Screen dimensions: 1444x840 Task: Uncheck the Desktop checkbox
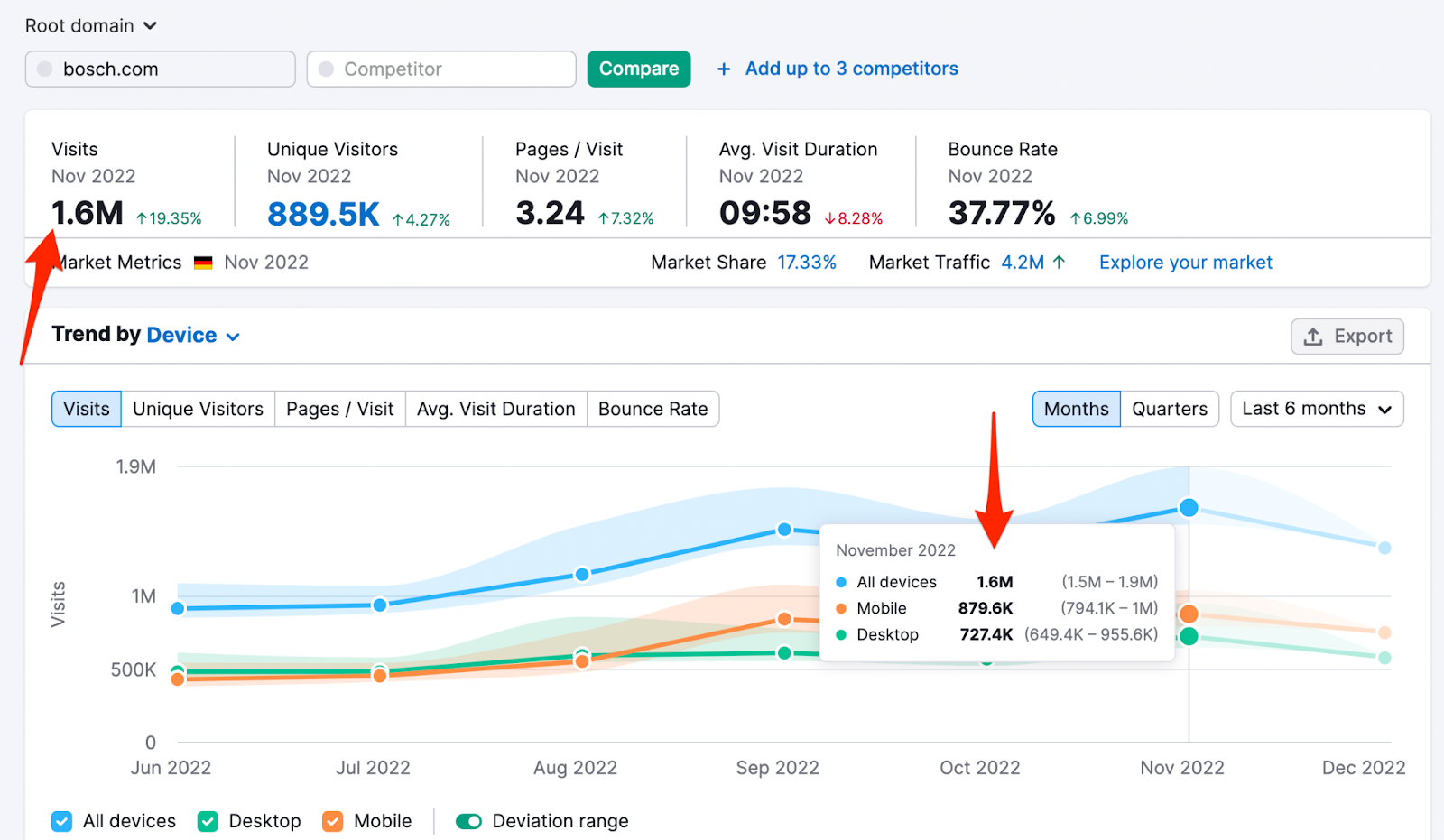point(208,821)
